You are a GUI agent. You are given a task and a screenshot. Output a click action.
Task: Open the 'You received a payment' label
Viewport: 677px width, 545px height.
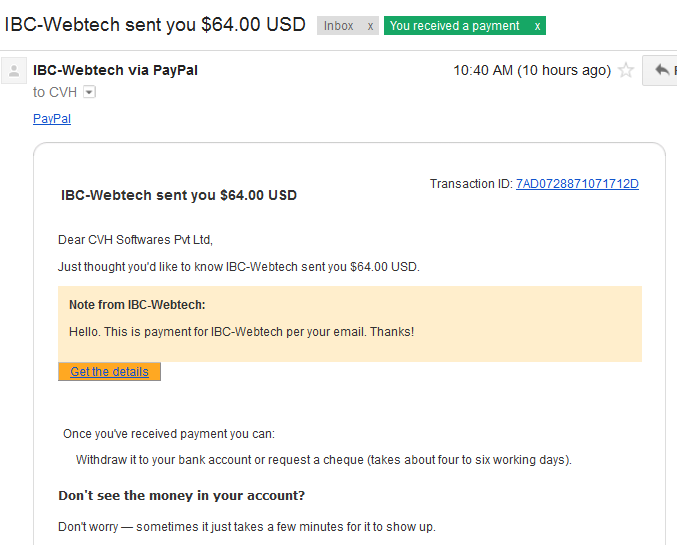click(454, 26)
